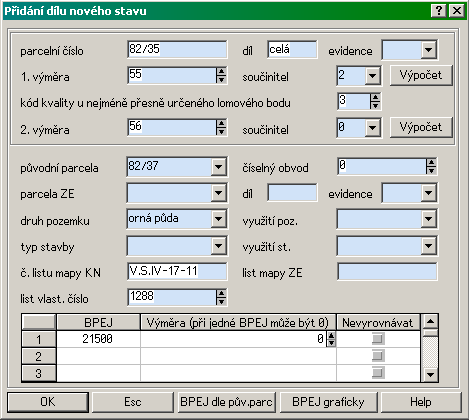Viewport: 469px width, 420px height.
Task: Click the table scrollbar down arrow
Action: click(430, 374)
